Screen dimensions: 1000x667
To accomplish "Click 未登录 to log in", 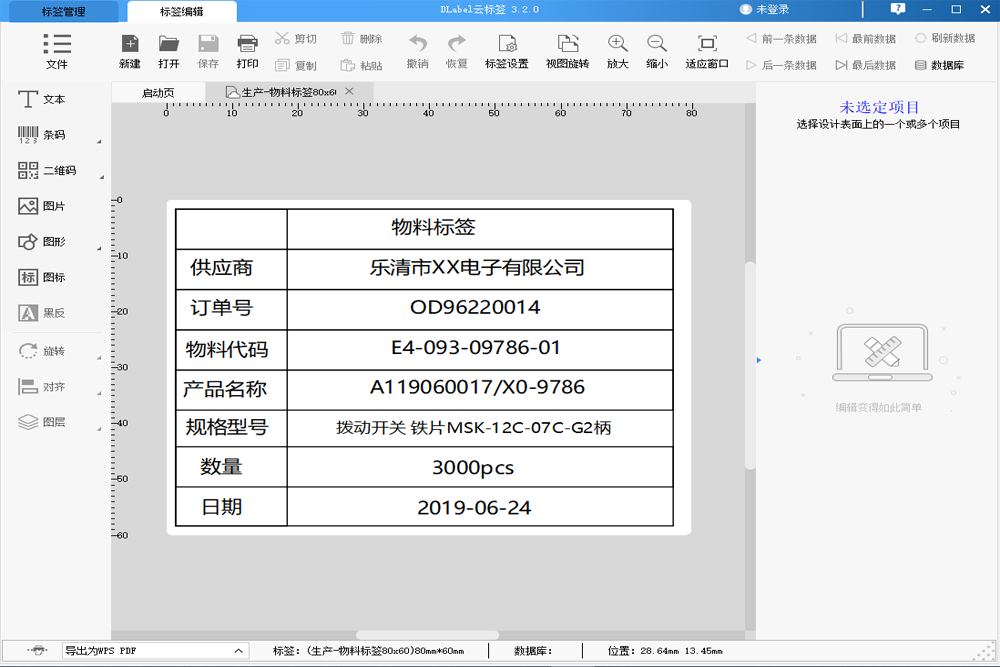I will point(765,9).
